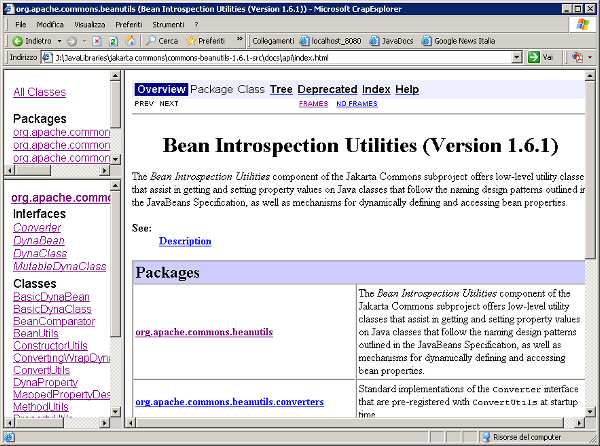Click the Stop loading icon
600x446 pixels.
point(97,41)
